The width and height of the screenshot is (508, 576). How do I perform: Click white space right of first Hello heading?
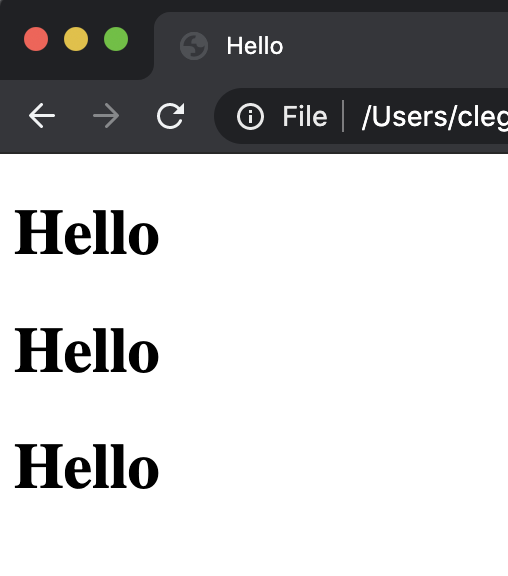(x=331, y=232)
